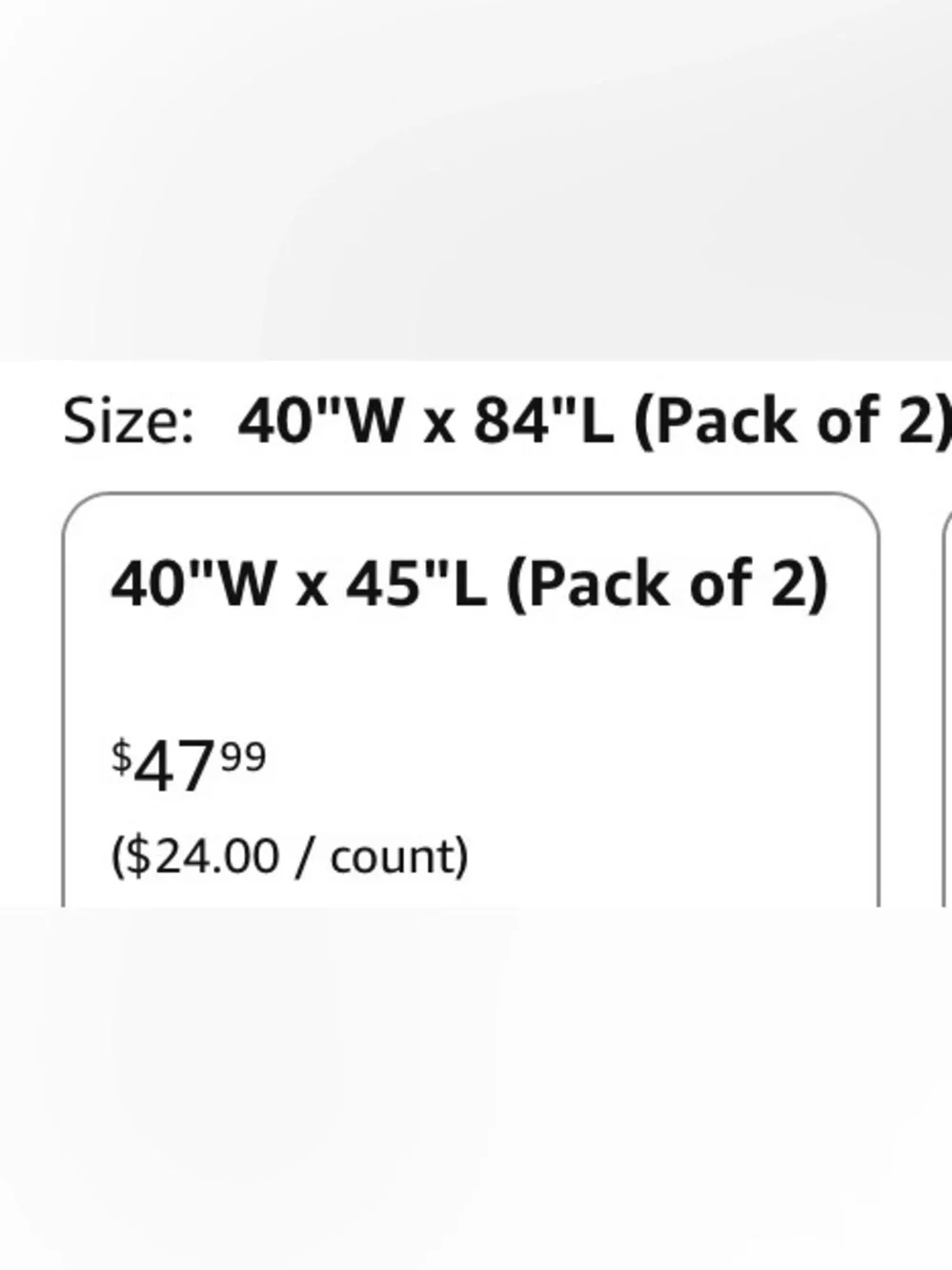Click the ($24.00 / count) unit price text

coord(290,856)
